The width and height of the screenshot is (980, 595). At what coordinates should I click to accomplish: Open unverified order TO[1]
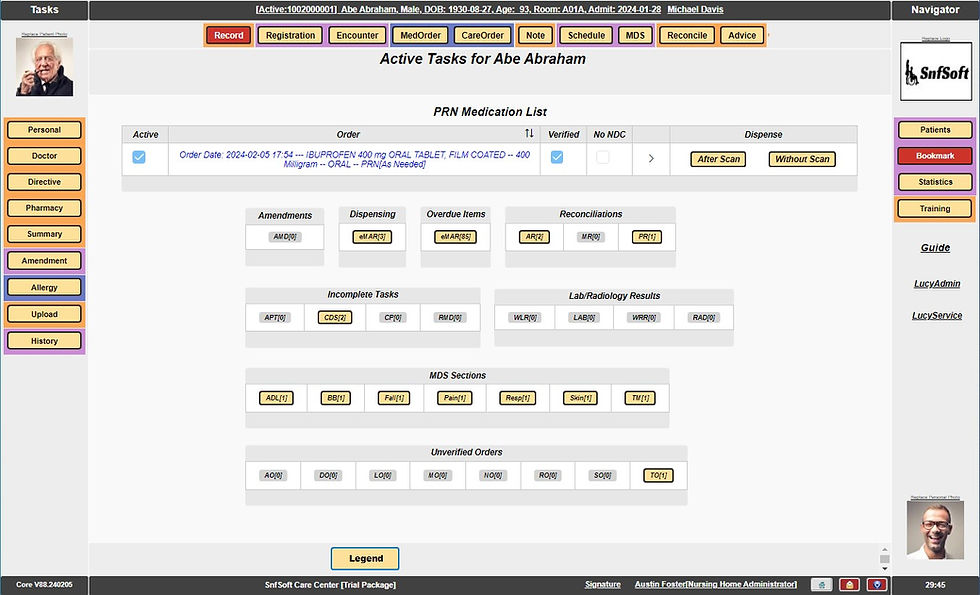[x=658, y=476]
